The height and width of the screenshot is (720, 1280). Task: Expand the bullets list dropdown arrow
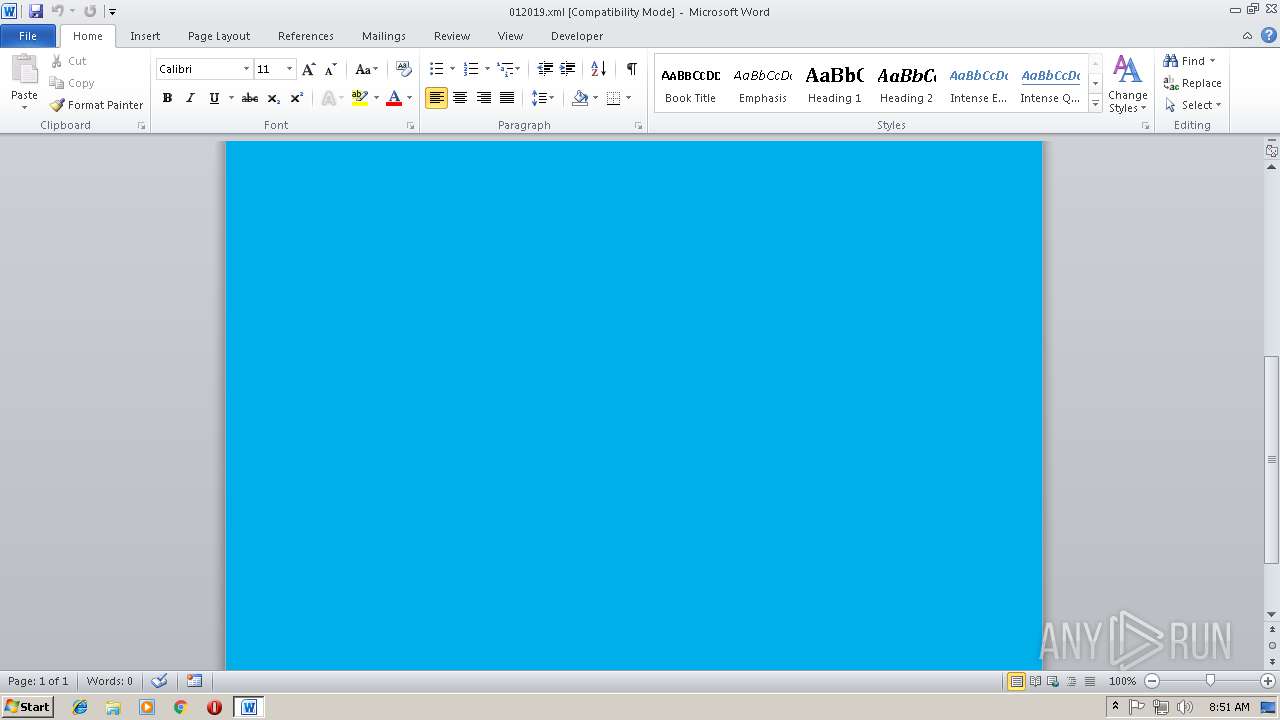click(x=452, y=69)
